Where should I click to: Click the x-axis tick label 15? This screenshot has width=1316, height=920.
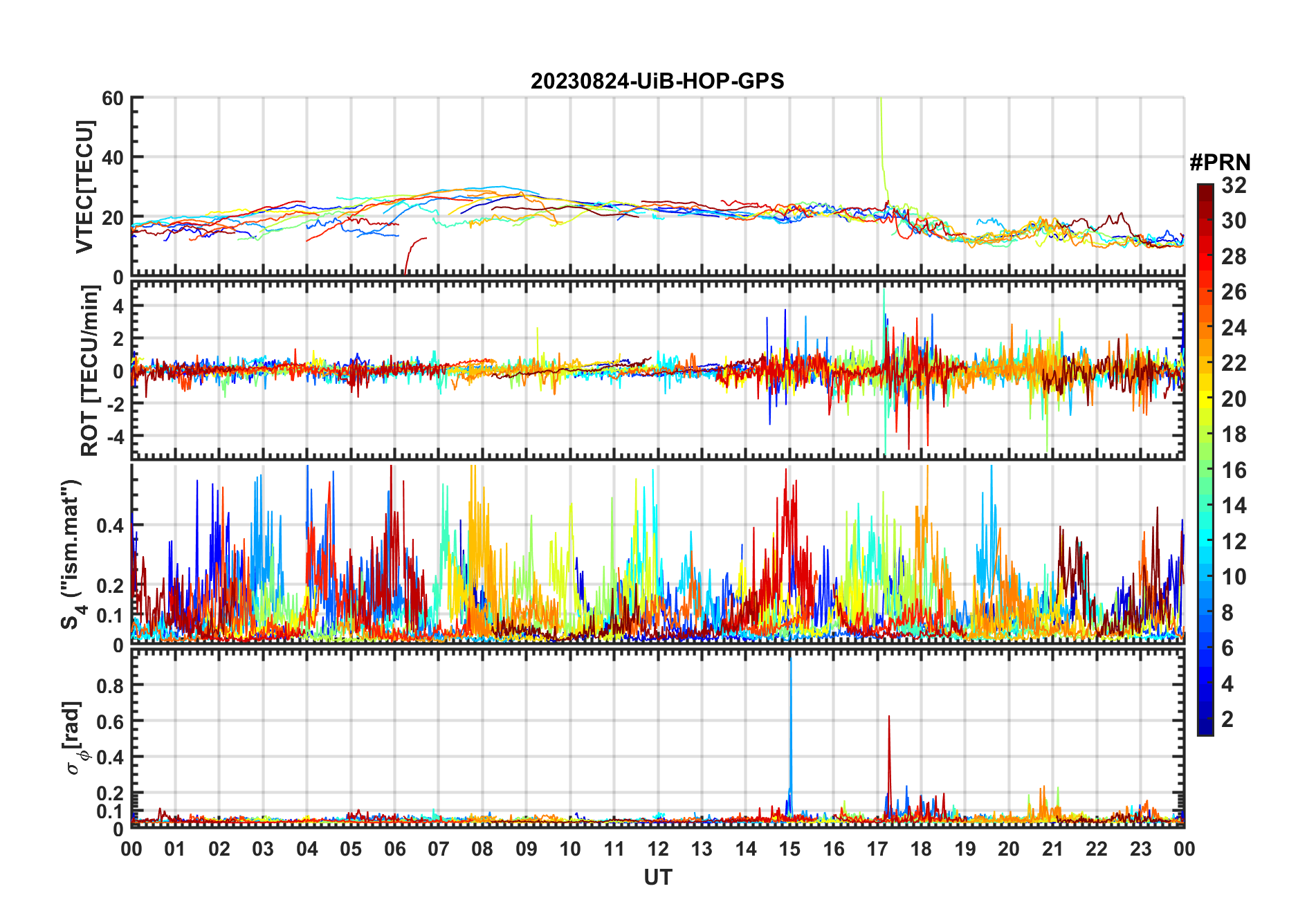789,849
